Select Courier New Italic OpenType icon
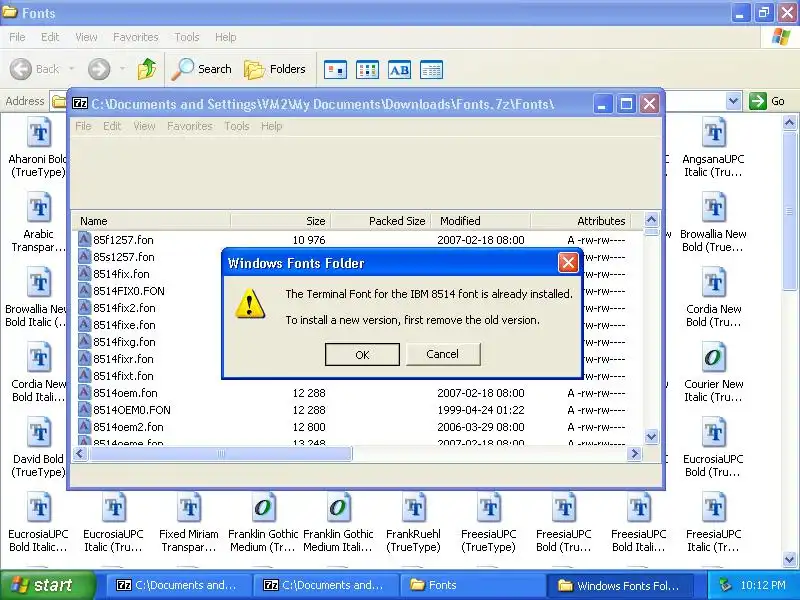 point(713,358)
